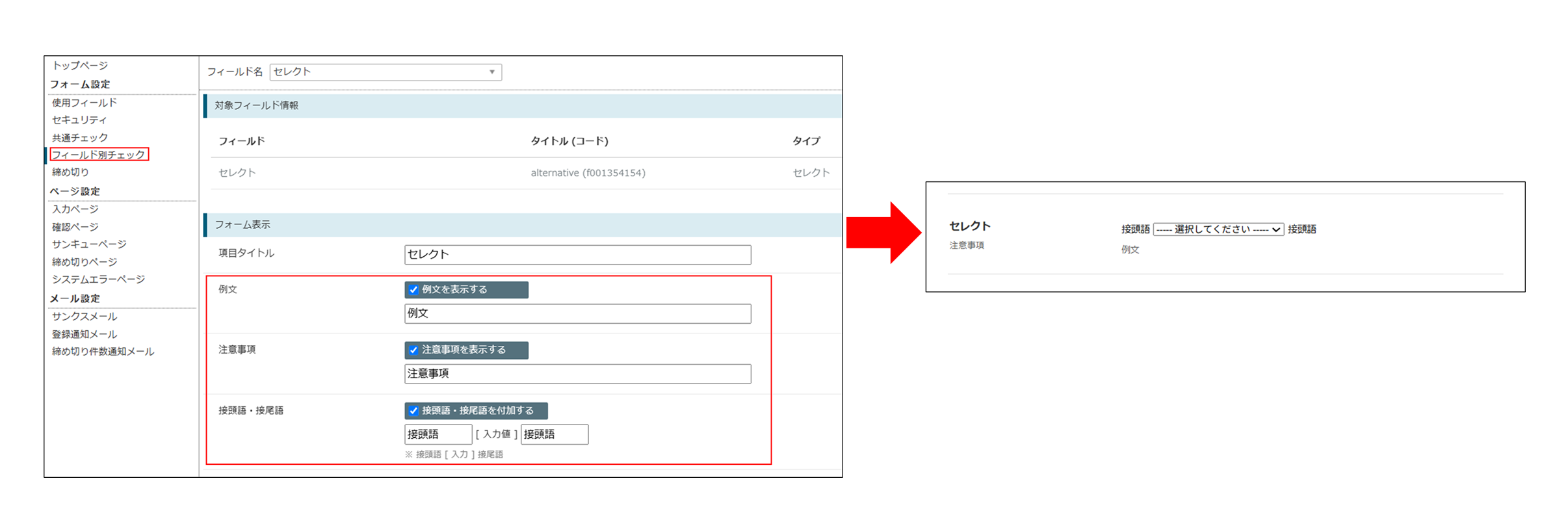Open 確認ページ settings
The height and width of the screenshot is (509, 1568).
(x=75, y=227)
